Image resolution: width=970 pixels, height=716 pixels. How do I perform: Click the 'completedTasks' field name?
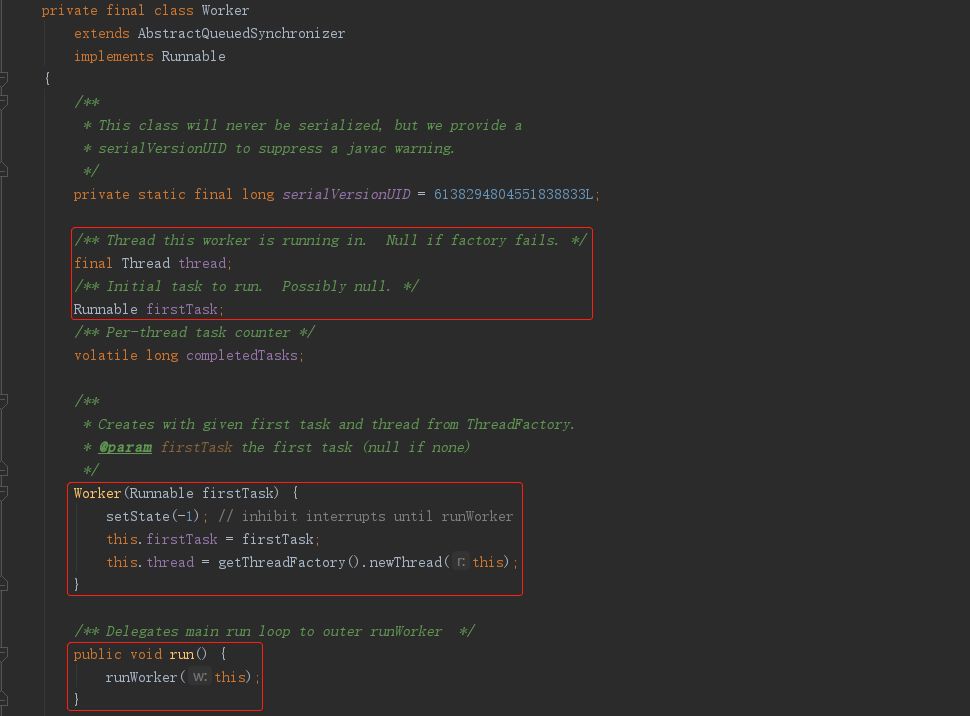242,355
